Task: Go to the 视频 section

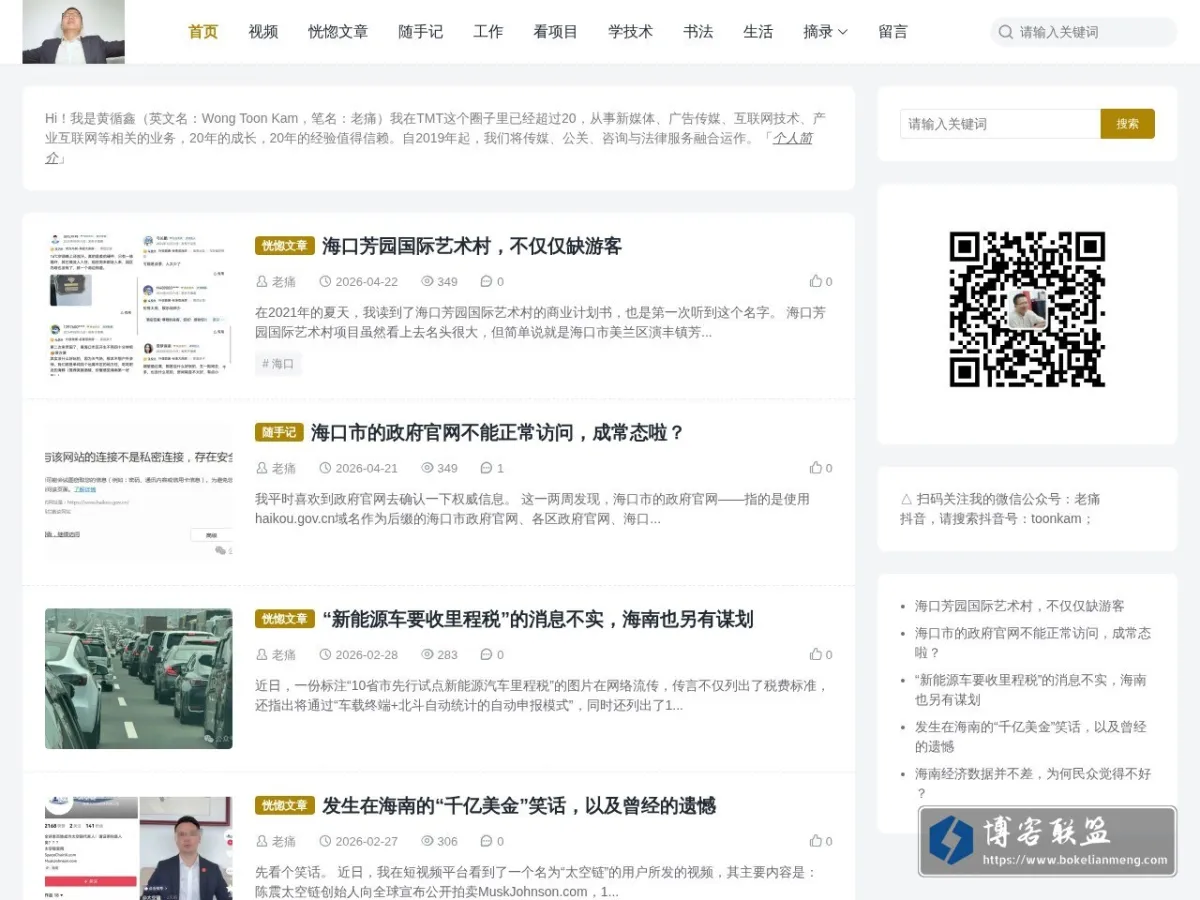Action: tap(263, 31)
